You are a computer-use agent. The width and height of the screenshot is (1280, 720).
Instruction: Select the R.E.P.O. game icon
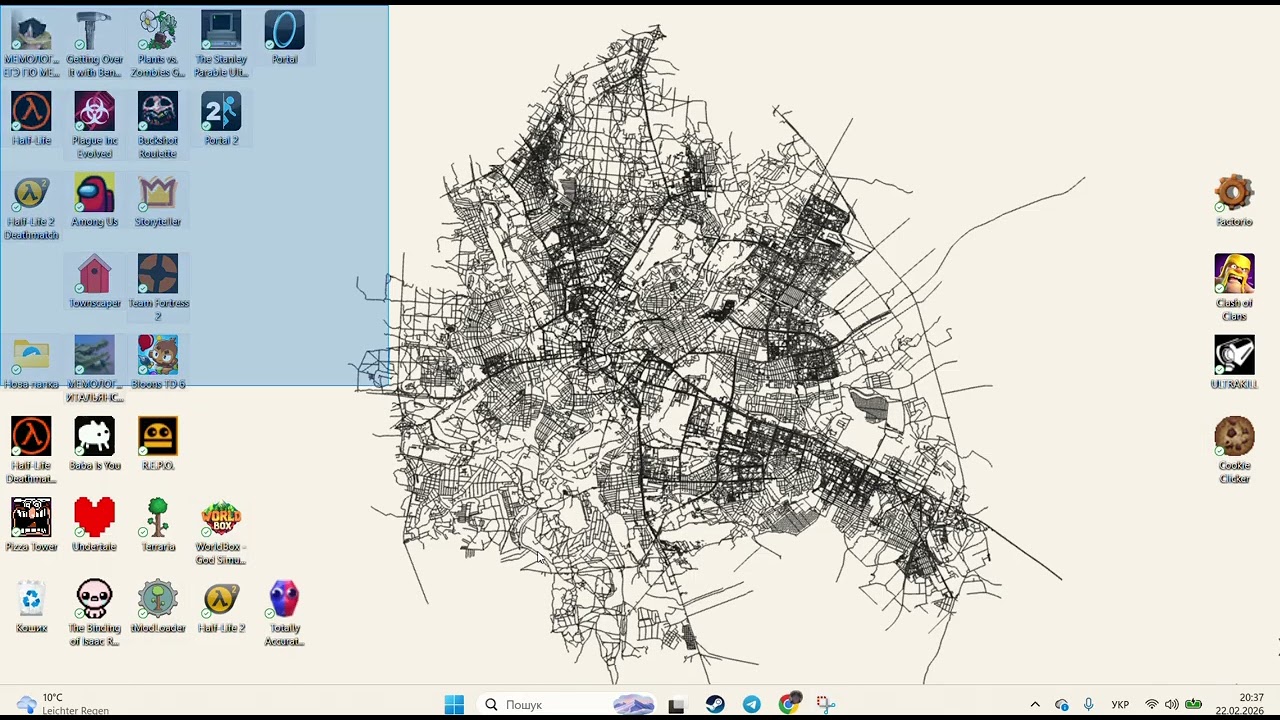[x=158, y=444]
